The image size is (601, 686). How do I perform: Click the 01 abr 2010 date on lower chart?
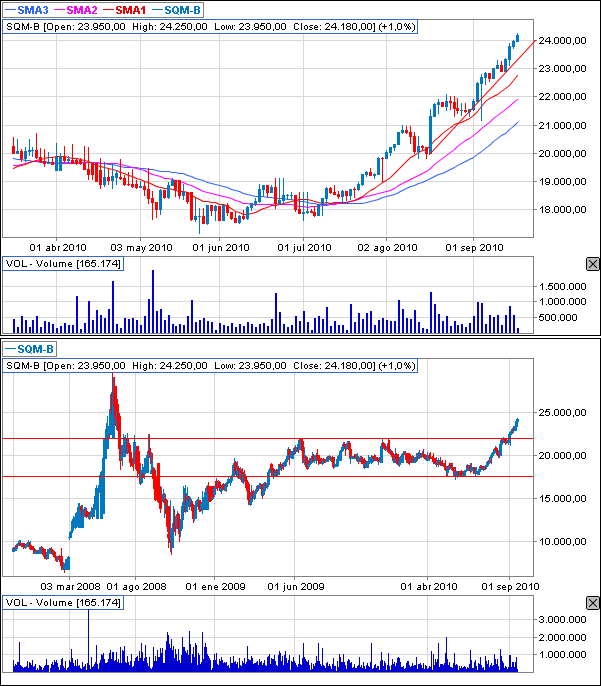(x=429, y=587)
